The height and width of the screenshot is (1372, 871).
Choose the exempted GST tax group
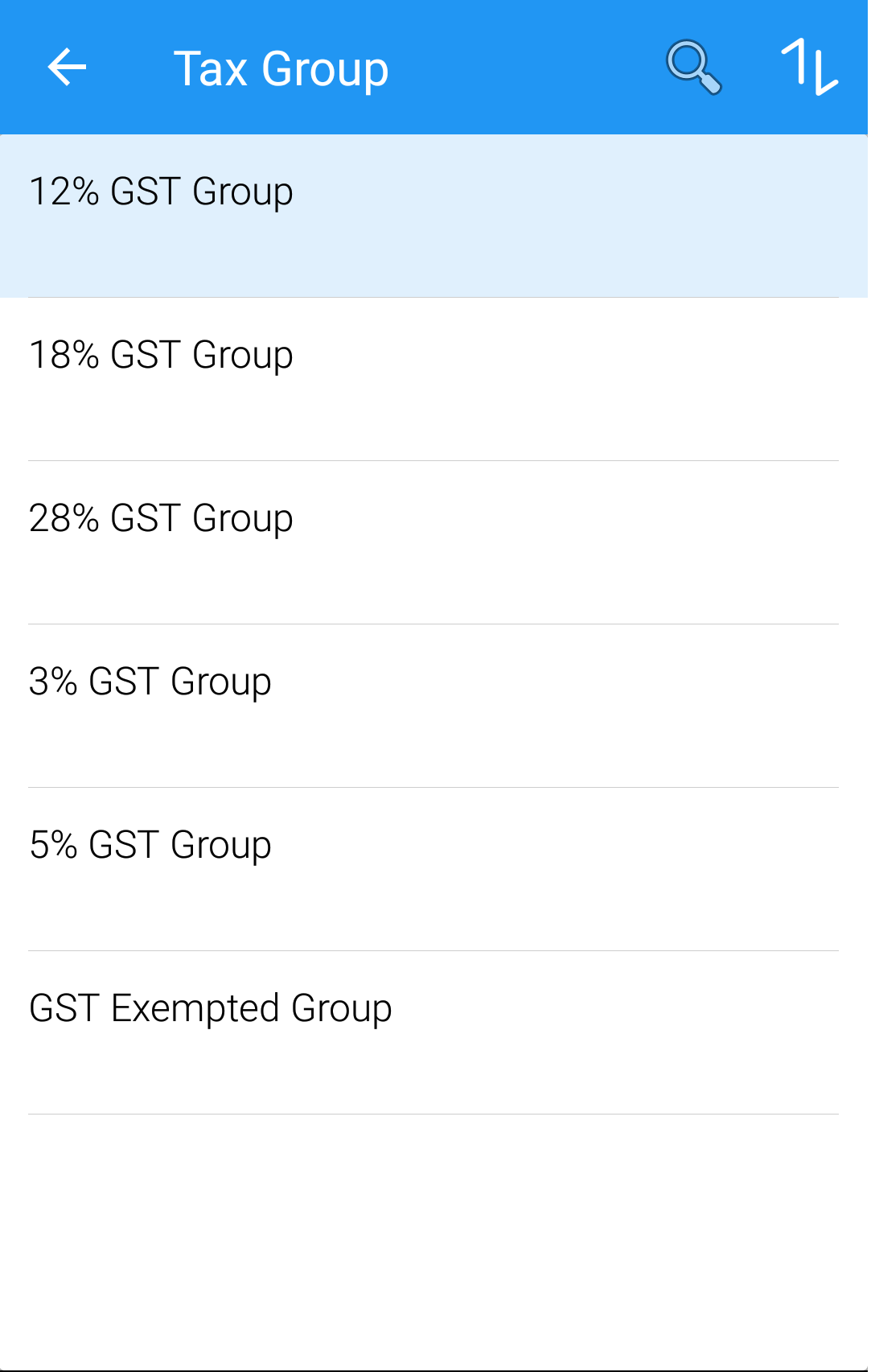coord(434,1033)
